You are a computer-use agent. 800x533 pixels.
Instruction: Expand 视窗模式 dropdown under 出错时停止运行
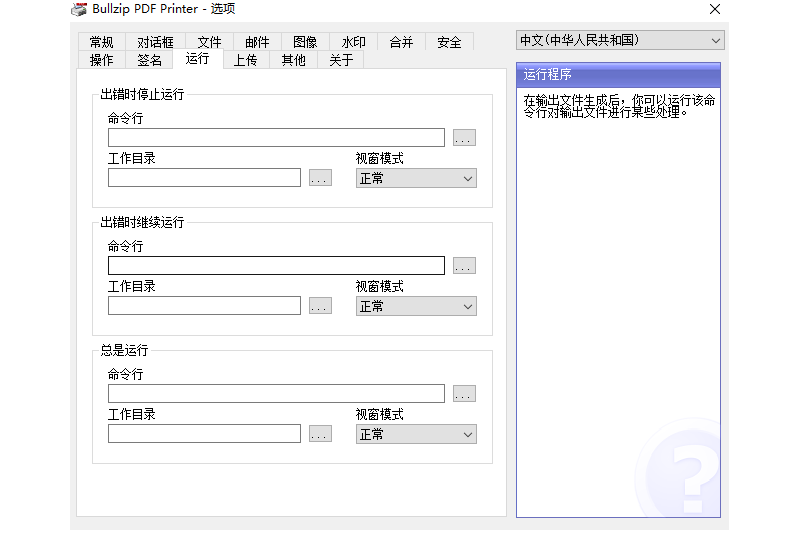[x=416, y=179]
